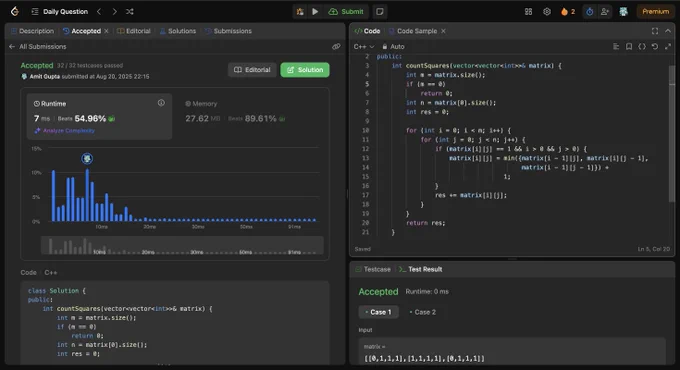Viewport: 680px width, 370px height.
Task: Click the Saved status text
Action: [x=363, y=249]
